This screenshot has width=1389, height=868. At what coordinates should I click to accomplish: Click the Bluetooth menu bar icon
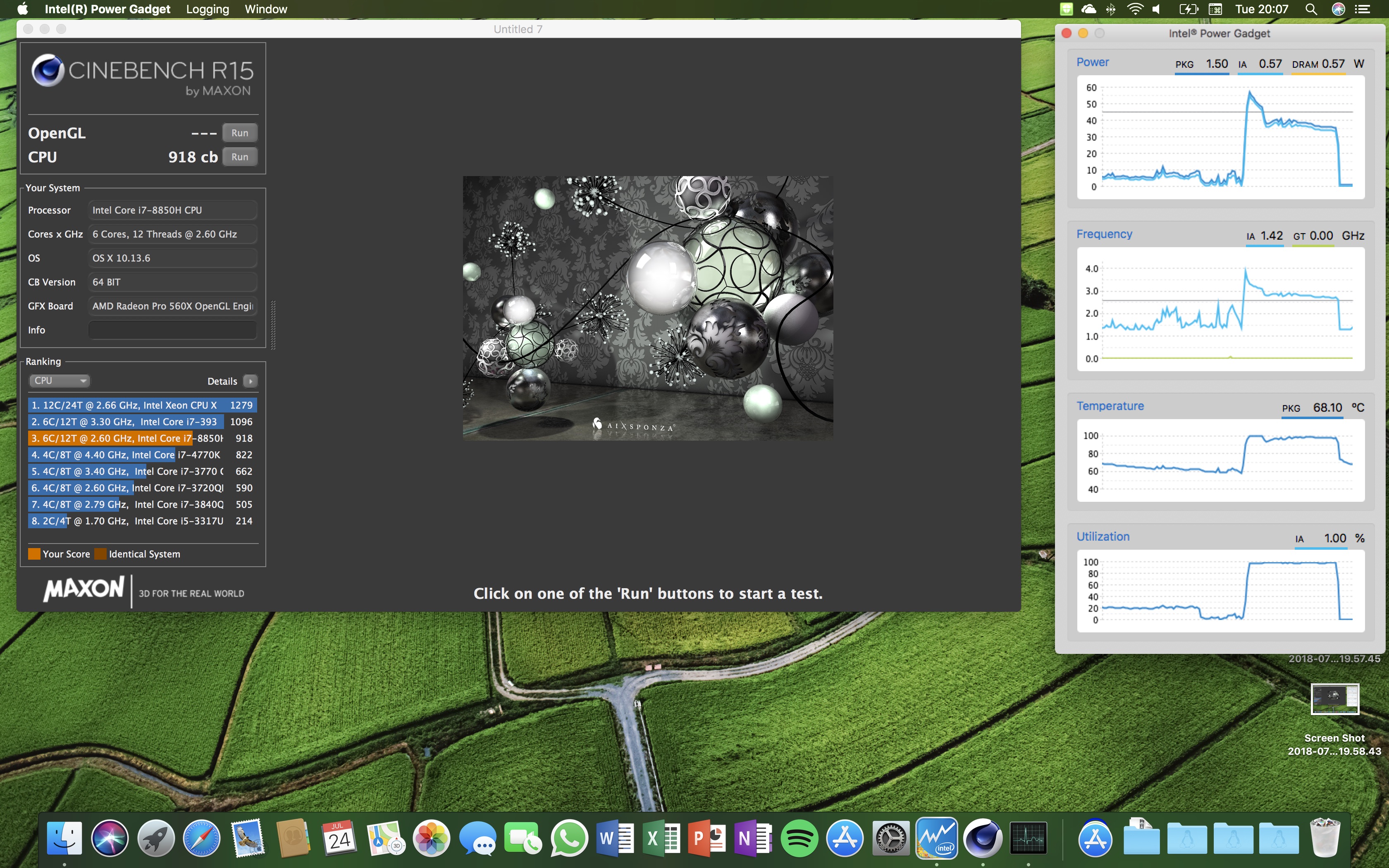[x=1111, y=9]
